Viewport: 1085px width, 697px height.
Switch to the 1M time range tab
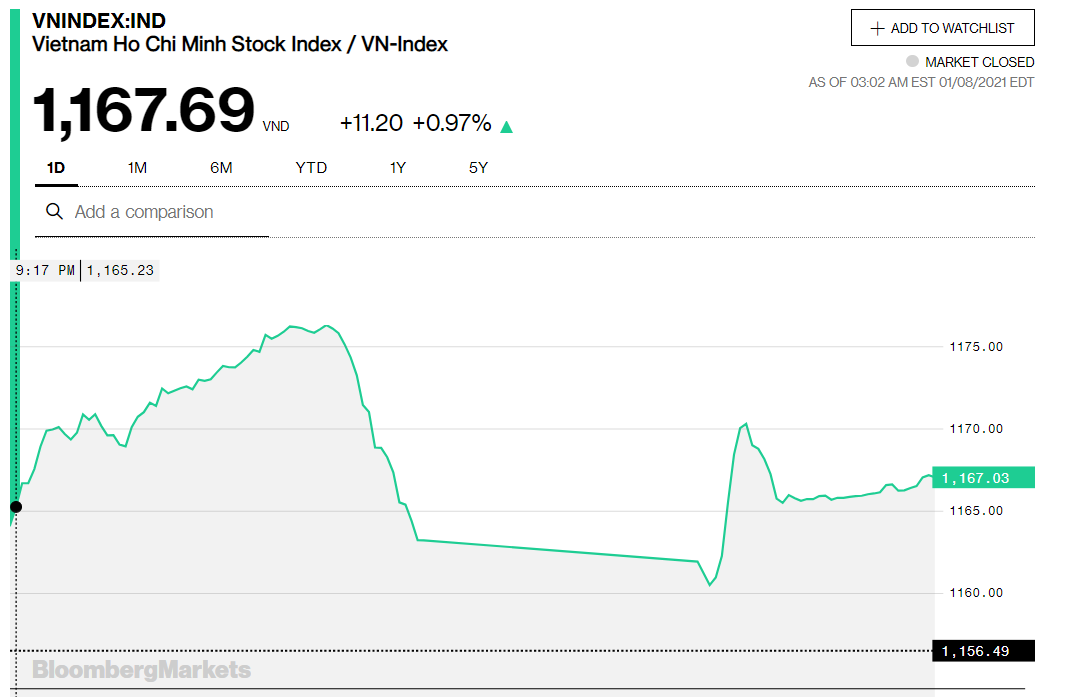[x=137, y=168]
